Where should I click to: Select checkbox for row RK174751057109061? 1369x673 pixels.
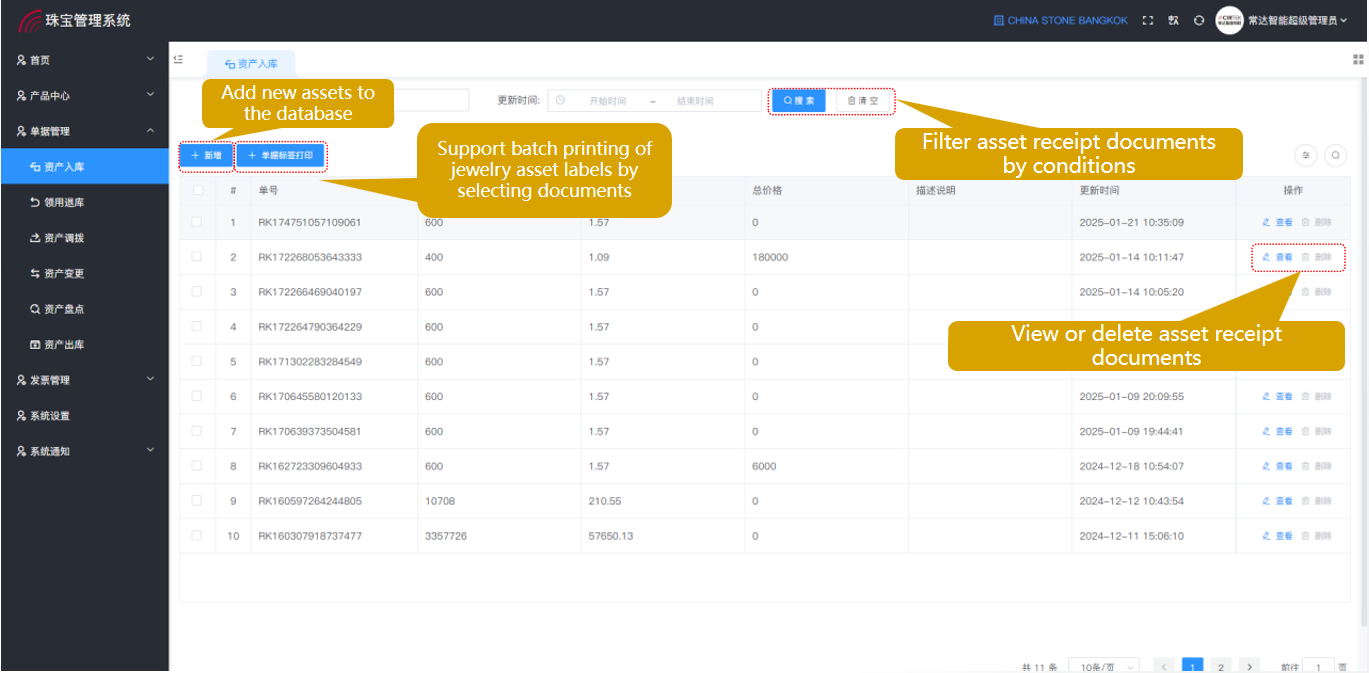197,222
